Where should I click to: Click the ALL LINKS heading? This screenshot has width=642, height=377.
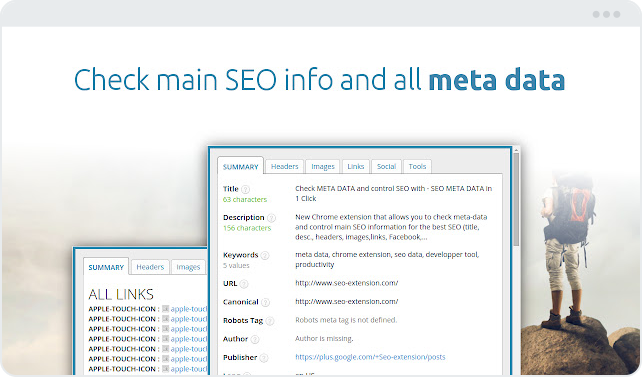click(x=121, y=294)
